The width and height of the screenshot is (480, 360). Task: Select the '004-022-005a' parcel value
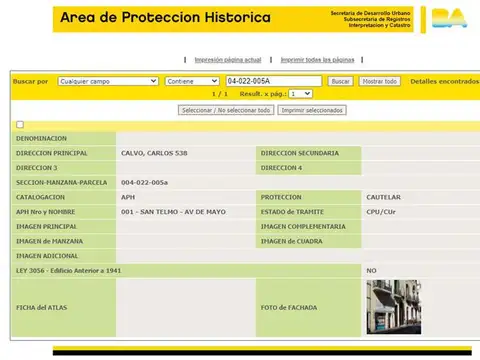[x=144, y=182]
